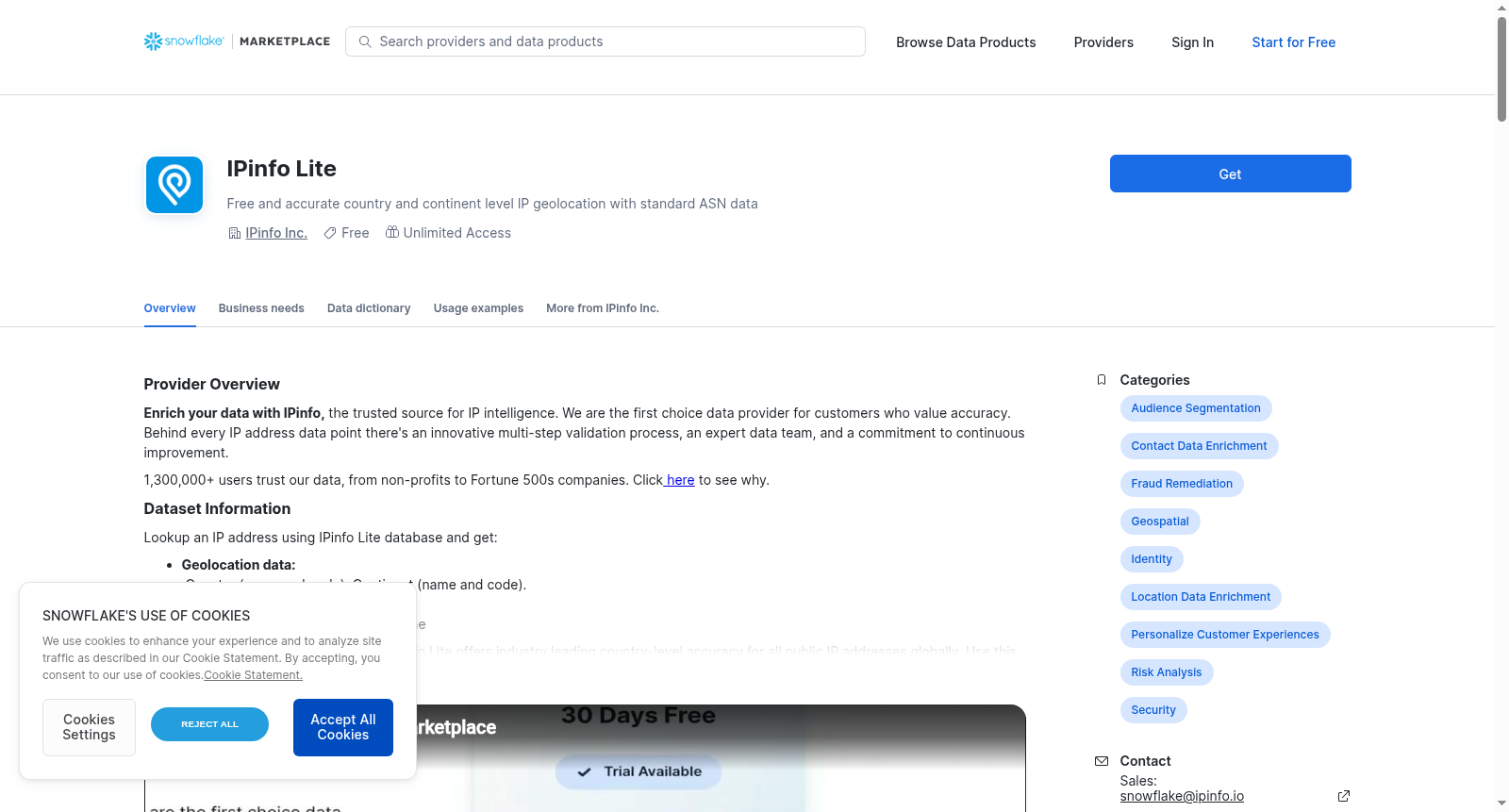Select Audience Segmentation category chip

(x=1196, y=408)
